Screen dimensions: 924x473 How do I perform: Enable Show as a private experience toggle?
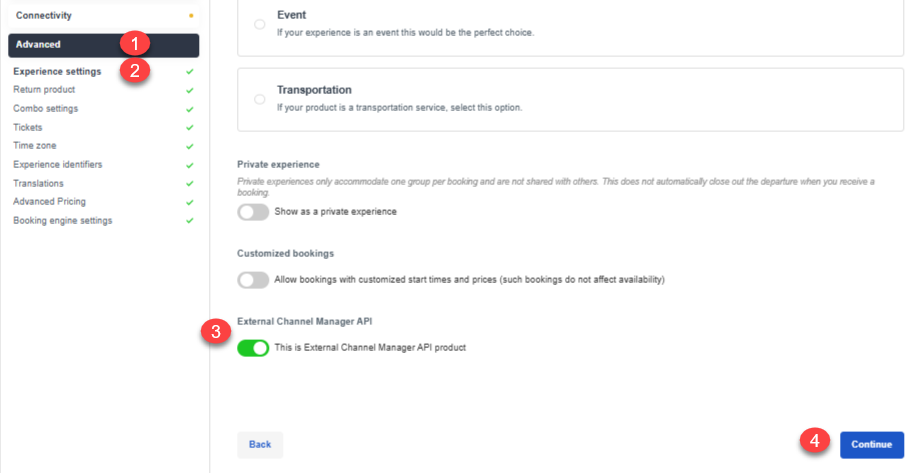[253, 212]
